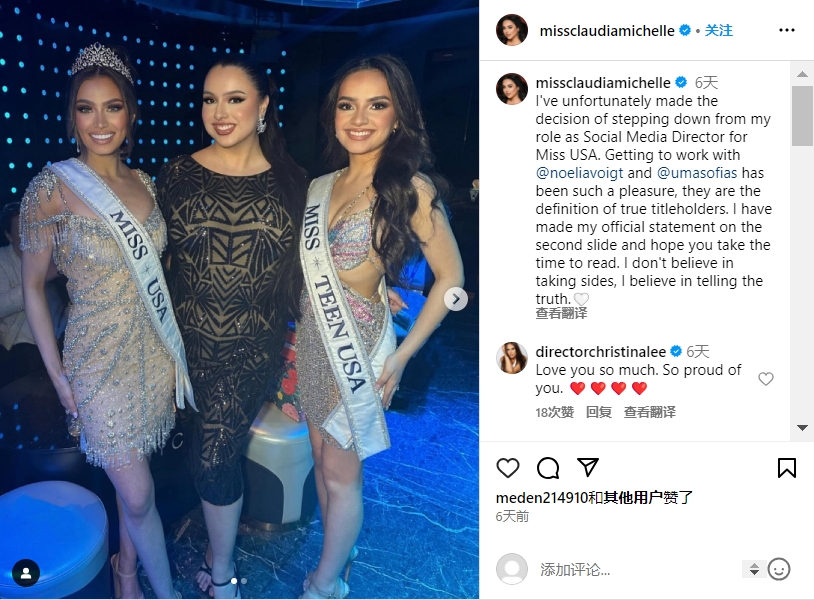This screenshot has width=814, height=600.
Task: Click the 添加评论 comment input field
Action: tap(636, 570)
